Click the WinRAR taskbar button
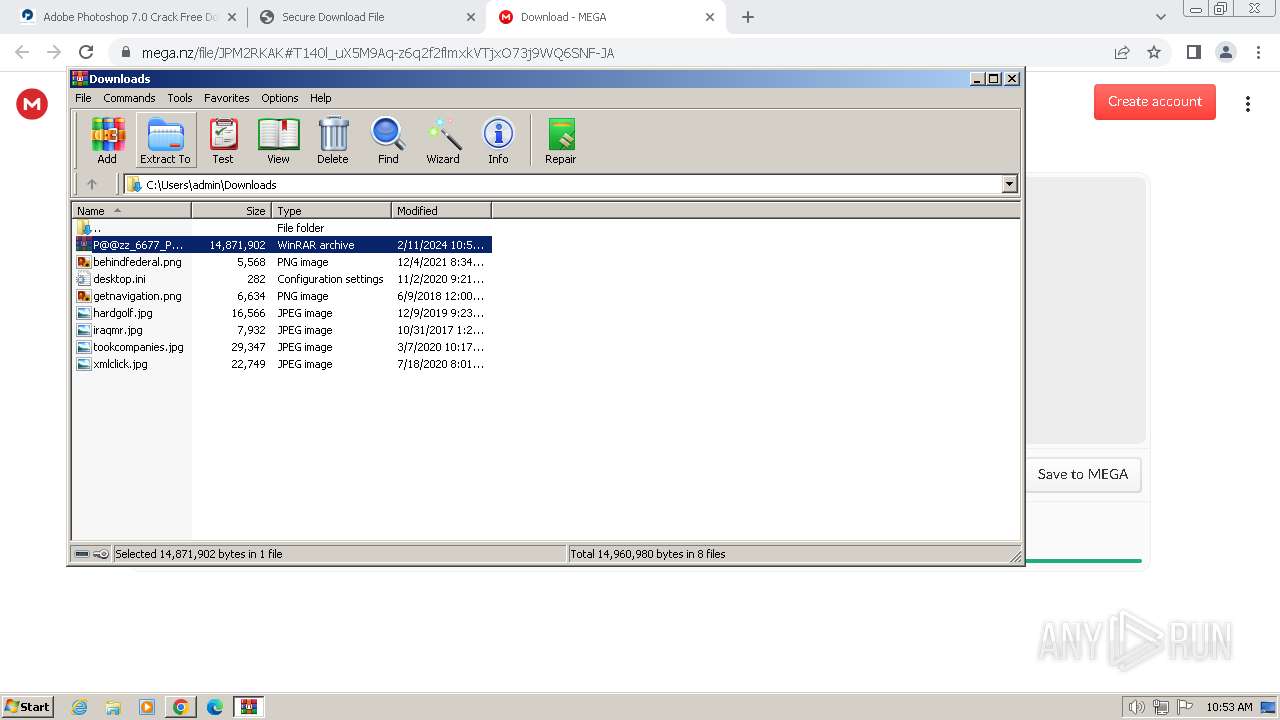Viewport: 1280px width, 720px height. (249, 707)
